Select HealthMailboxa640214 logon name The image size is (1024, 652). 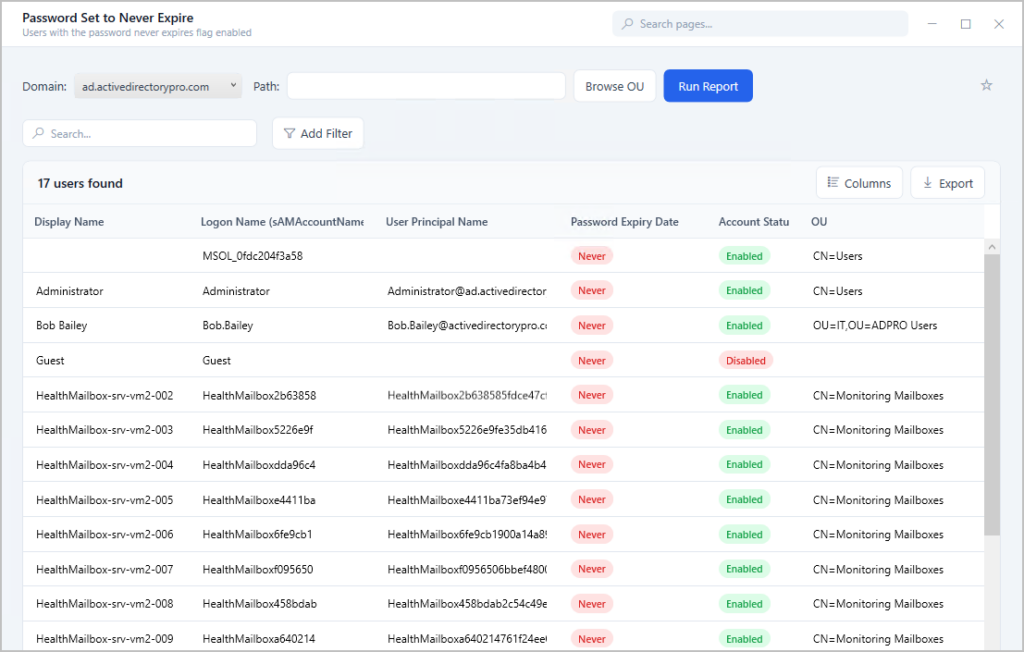pos(259,639)
